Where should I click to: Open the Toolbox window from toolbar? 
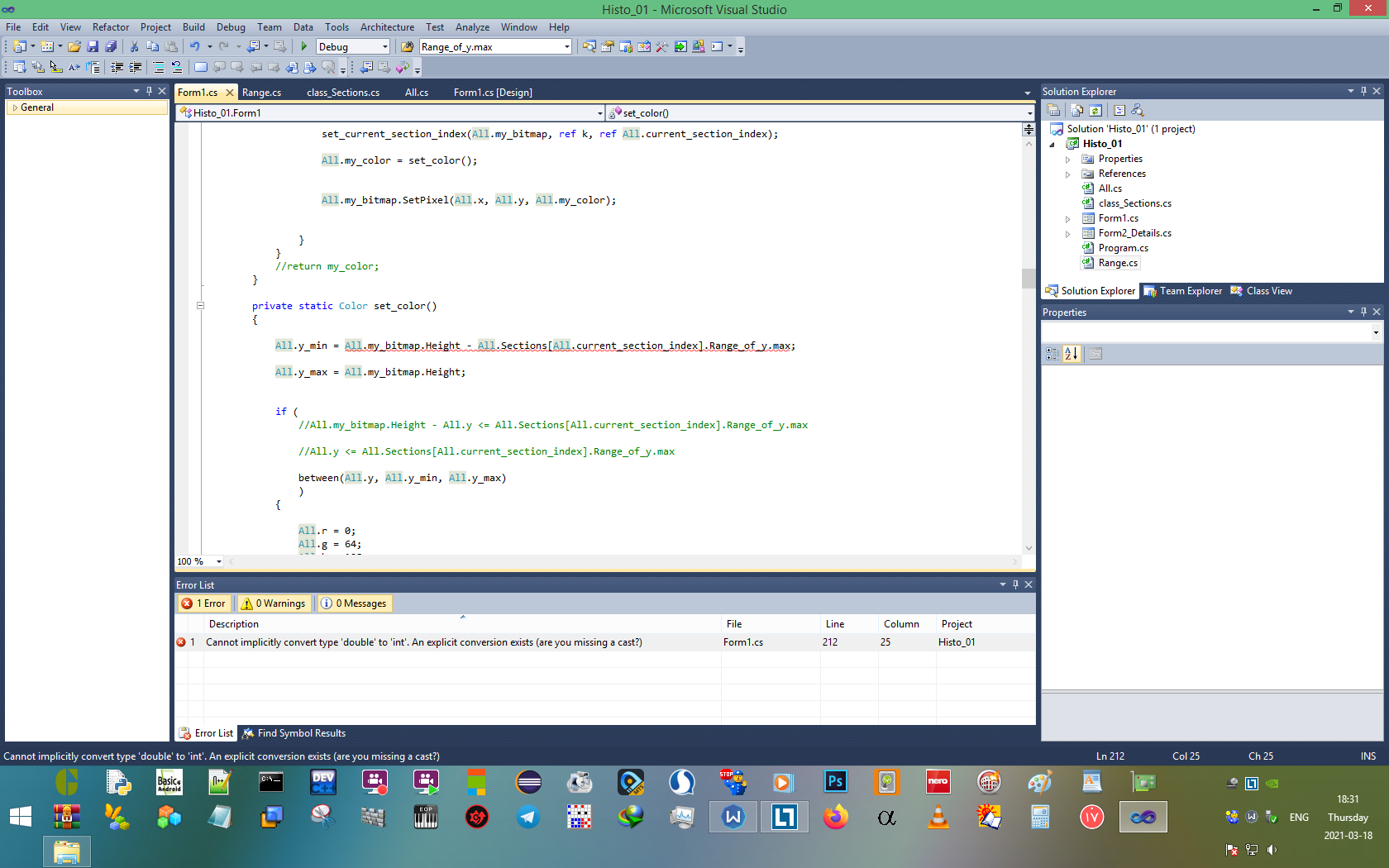tap(662, 46)
